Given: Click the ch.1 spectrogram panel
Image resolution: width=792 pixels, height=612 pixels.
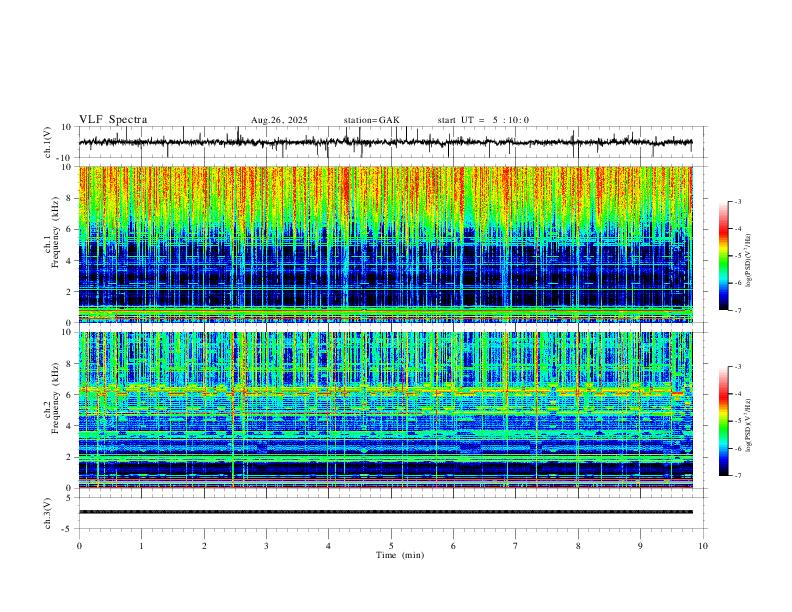Looking at the screenshot, I should coord(385,244).
